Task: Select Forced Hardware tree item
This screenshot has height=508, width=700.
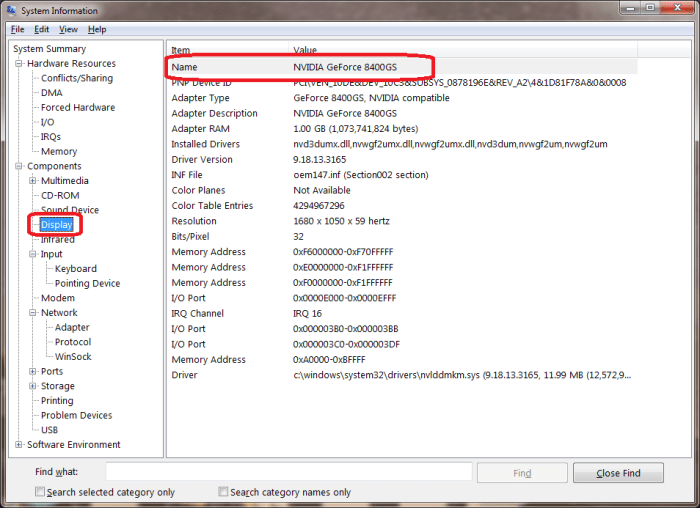Action: coord(78,108)
